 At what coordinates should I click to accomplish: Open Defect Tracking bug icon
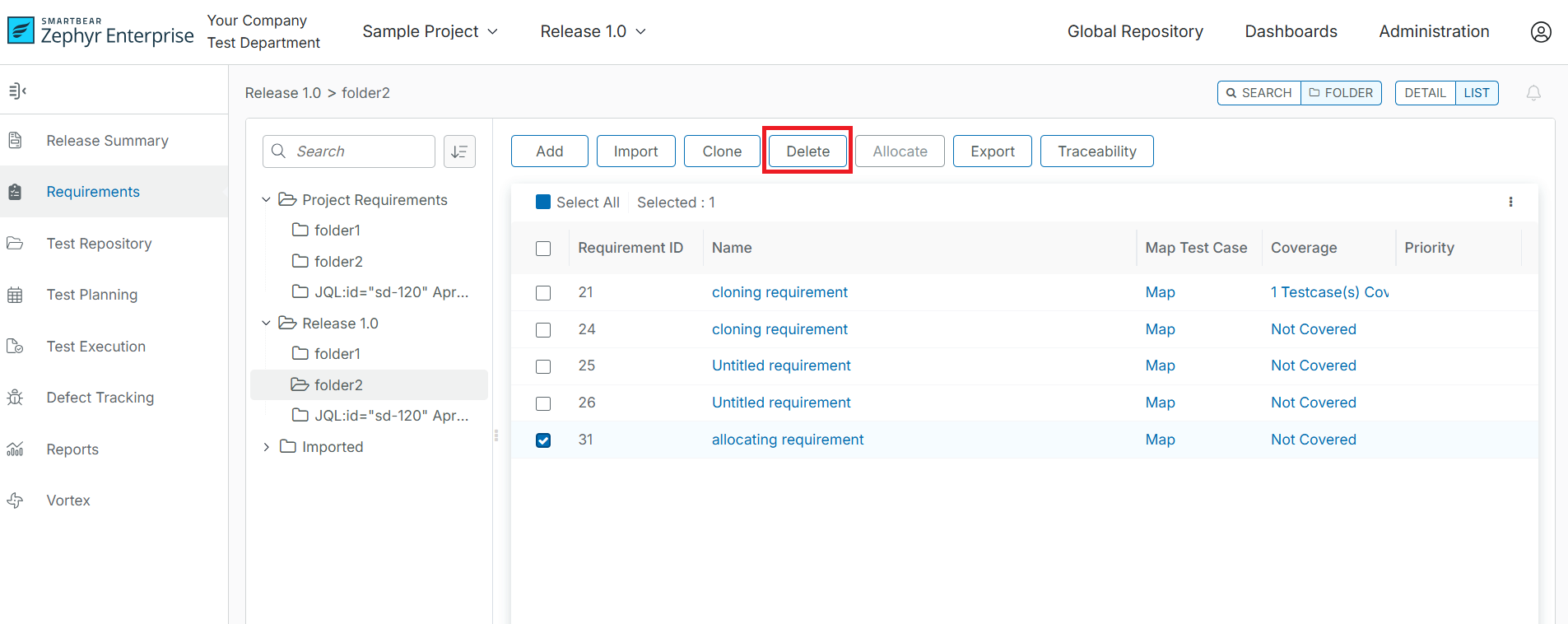[x=15, y=398]
